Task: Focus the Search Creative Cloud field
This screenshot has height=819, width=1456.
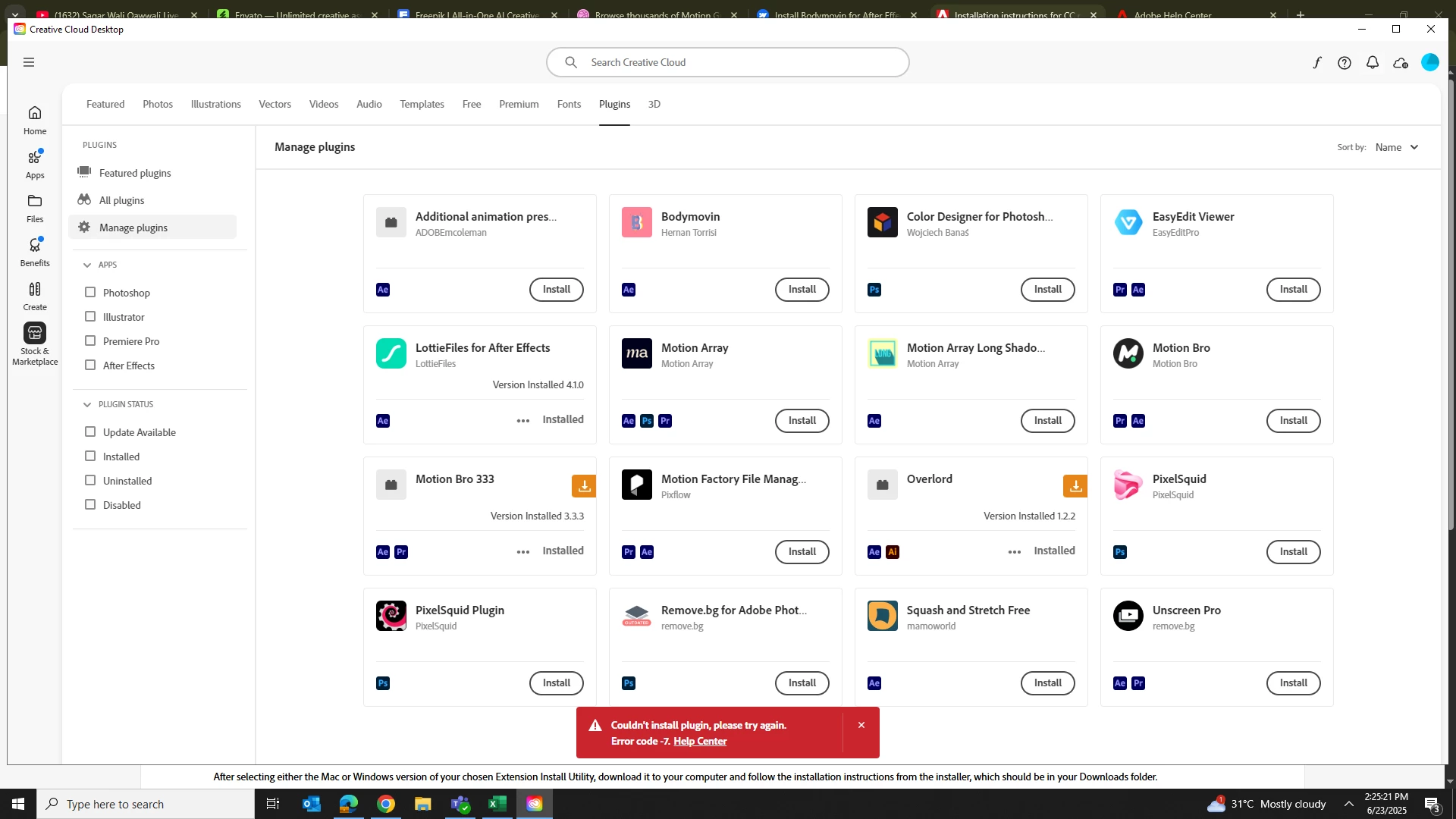Action: 728,62
